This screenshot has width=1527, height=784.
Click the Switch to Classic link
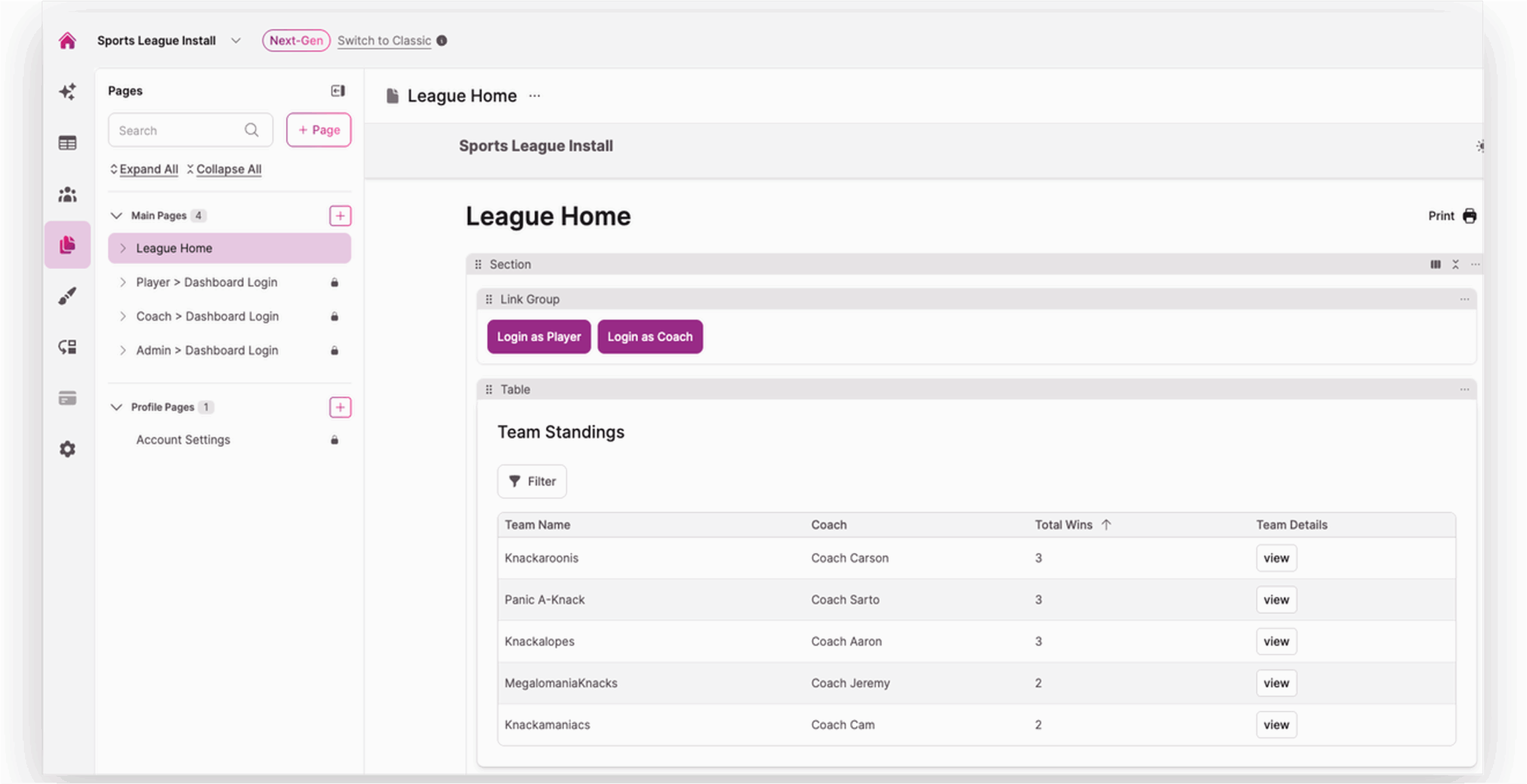pos(384,41)
